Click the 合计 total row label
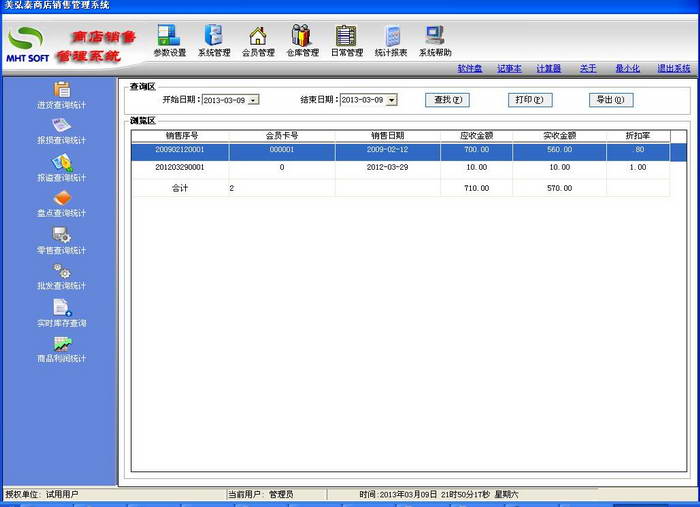The image size is (700, 507). click(x=180, y=188)
